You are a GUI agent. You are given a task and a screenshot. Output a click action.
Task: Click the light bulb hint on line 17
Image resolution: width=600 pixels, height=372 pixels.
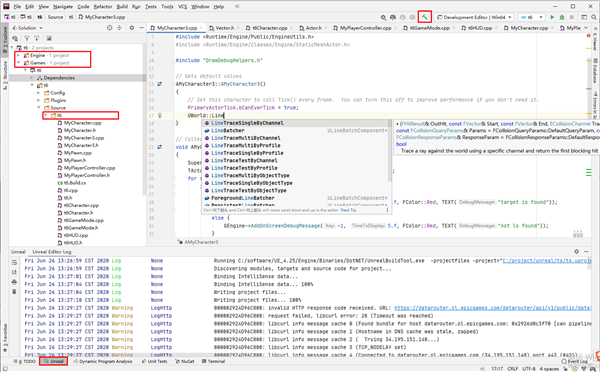pyautogui.click(x=160, y=115)
